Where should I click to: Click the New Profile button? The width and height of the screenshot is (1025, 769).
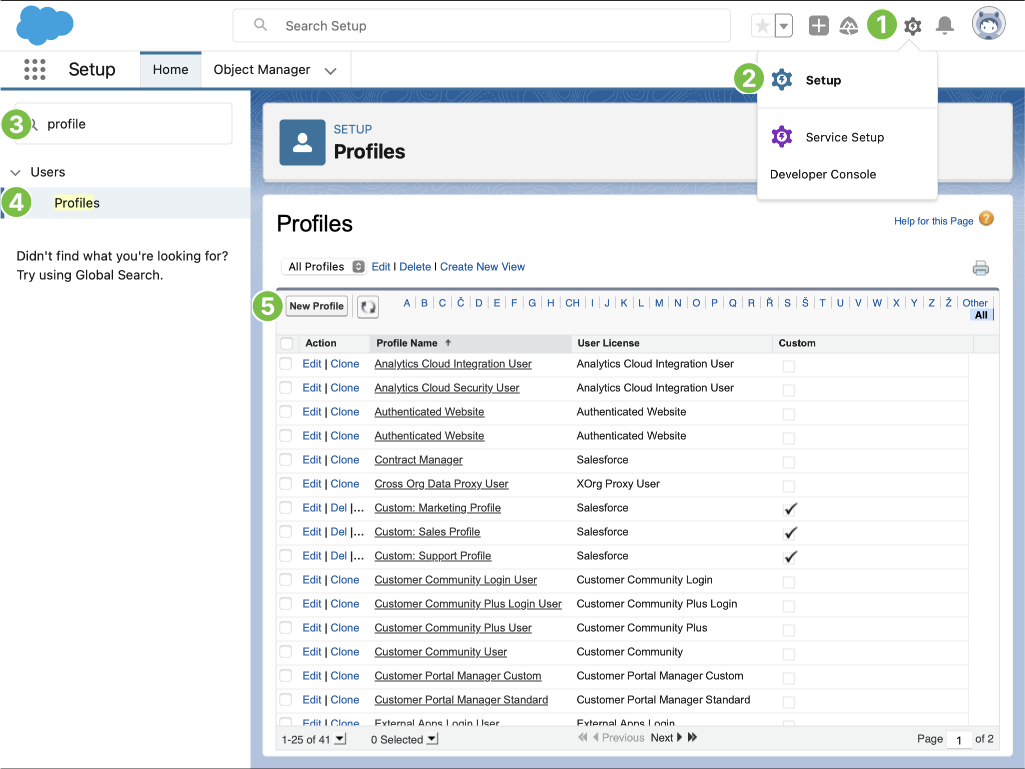(x=316, y=306)
